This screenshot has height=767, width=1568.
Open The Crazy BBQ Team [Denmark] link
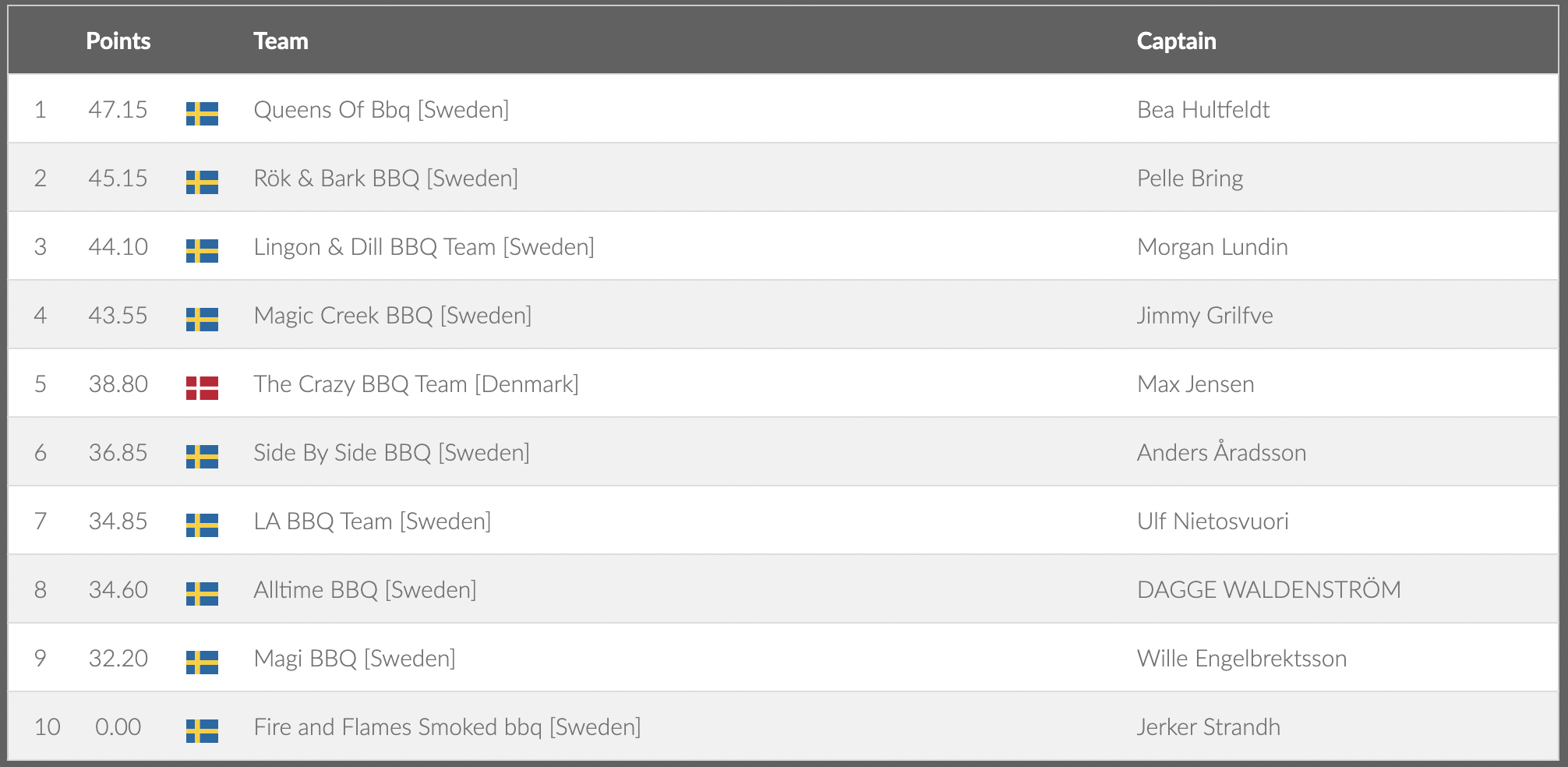pos(415,384)
